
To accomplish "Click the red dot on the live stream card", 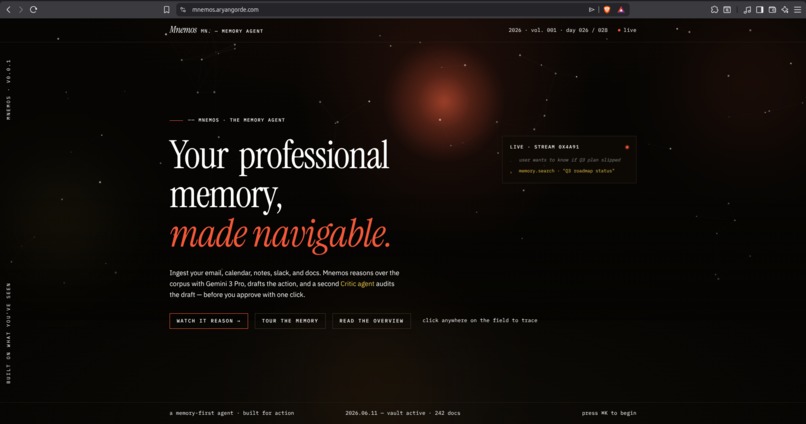I will (x=627, y=147).
